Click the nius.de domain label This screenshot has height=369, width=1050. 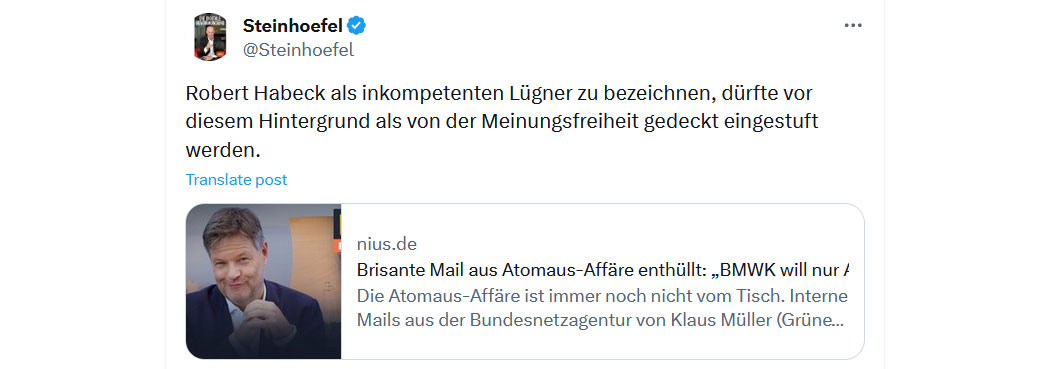[386, 244]
